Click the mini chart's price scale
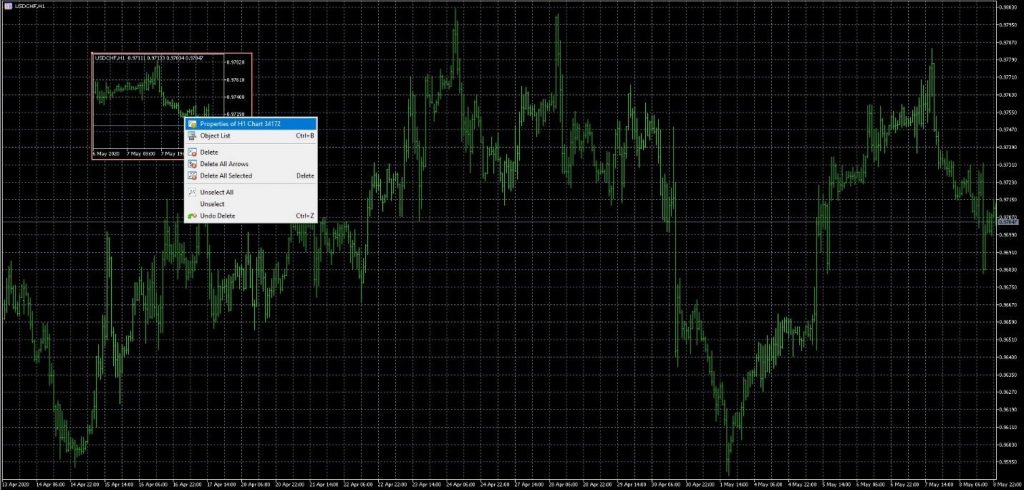The width and height of the screenshot is (1024, 490). (x=238, y=100)
